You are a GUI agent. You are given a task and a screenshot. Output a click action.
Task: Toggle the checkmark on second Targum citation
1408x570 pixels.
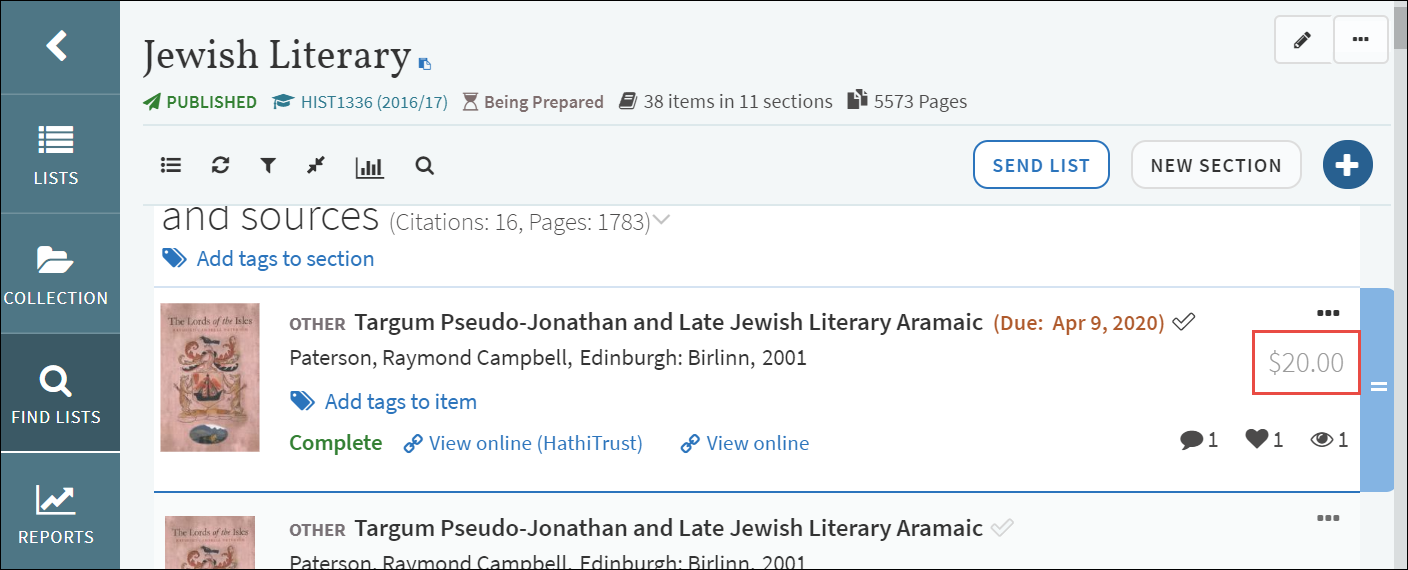tap(1002, 528)
